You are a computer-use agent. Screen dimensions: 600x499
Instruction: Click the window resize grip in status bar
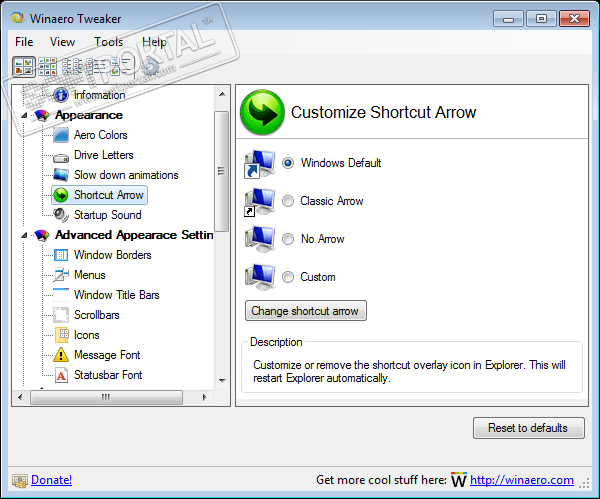pyautogui.click(x=584, y=484)
